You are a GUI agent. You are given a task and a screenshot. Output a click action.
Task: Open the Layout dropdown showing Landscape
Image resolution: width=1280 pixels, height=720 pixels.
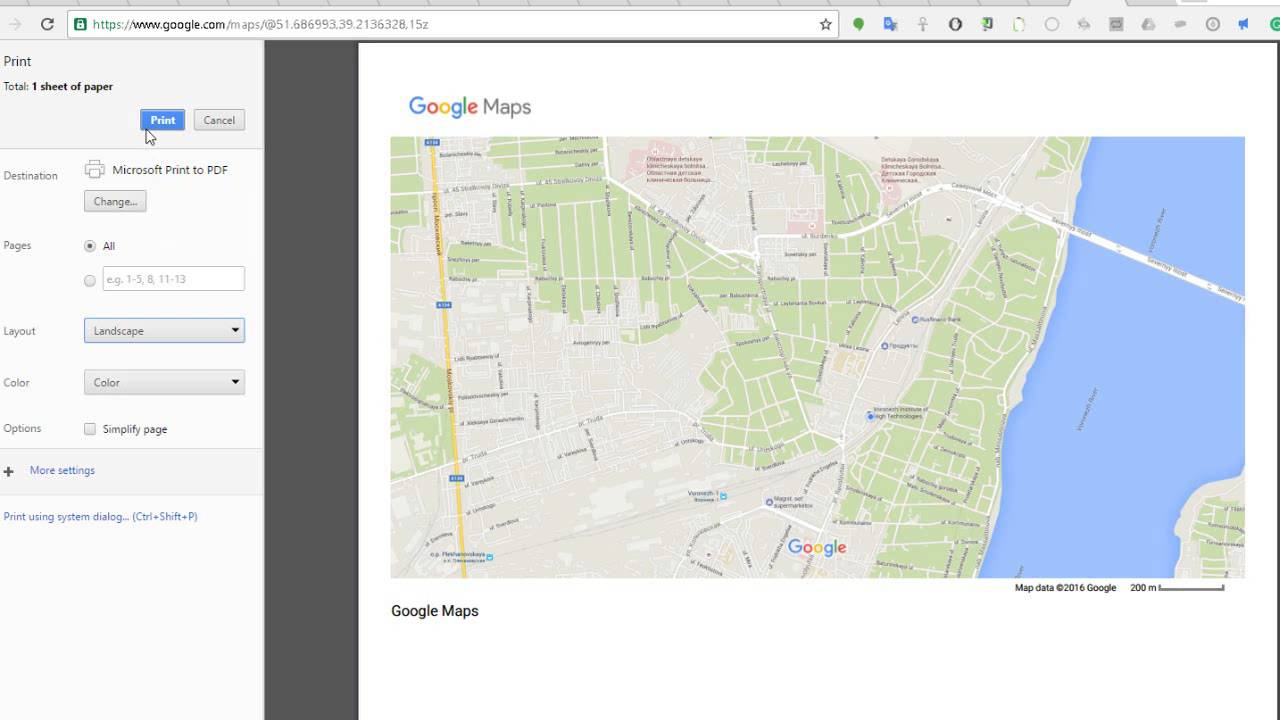pos(164,331)
